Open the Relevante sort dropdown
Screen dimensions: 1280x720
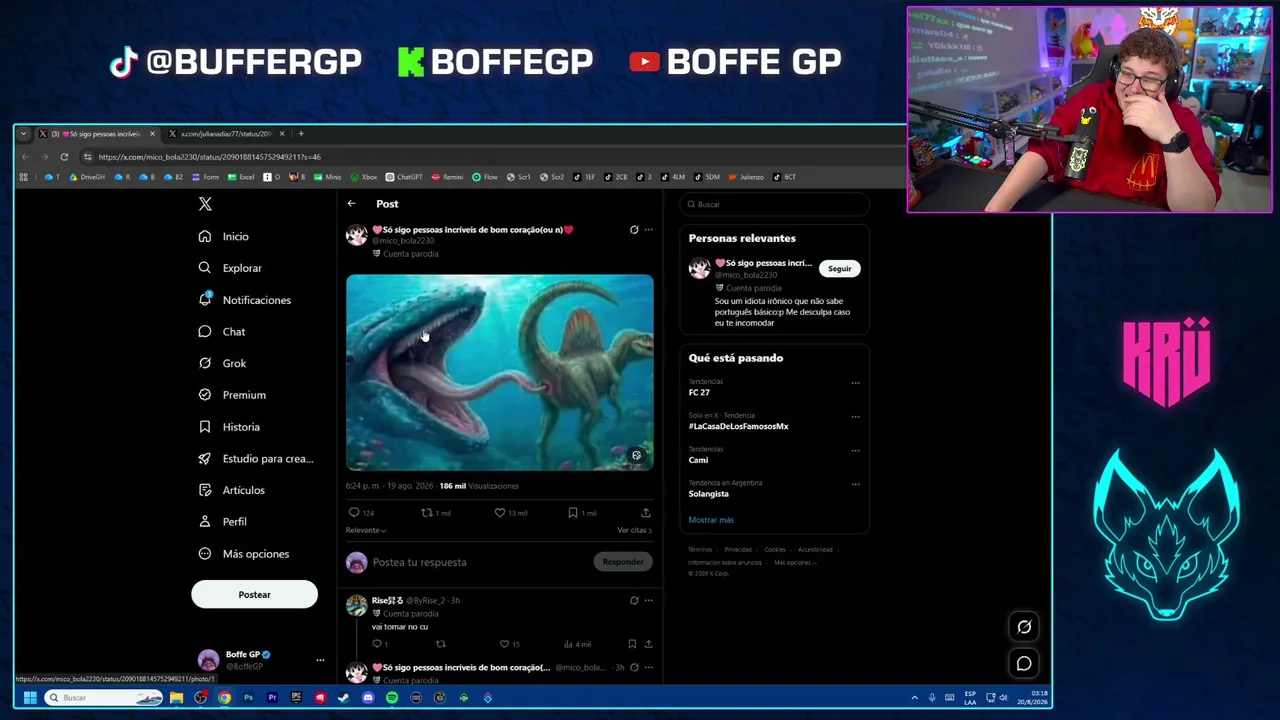click(x=365, y=530)
